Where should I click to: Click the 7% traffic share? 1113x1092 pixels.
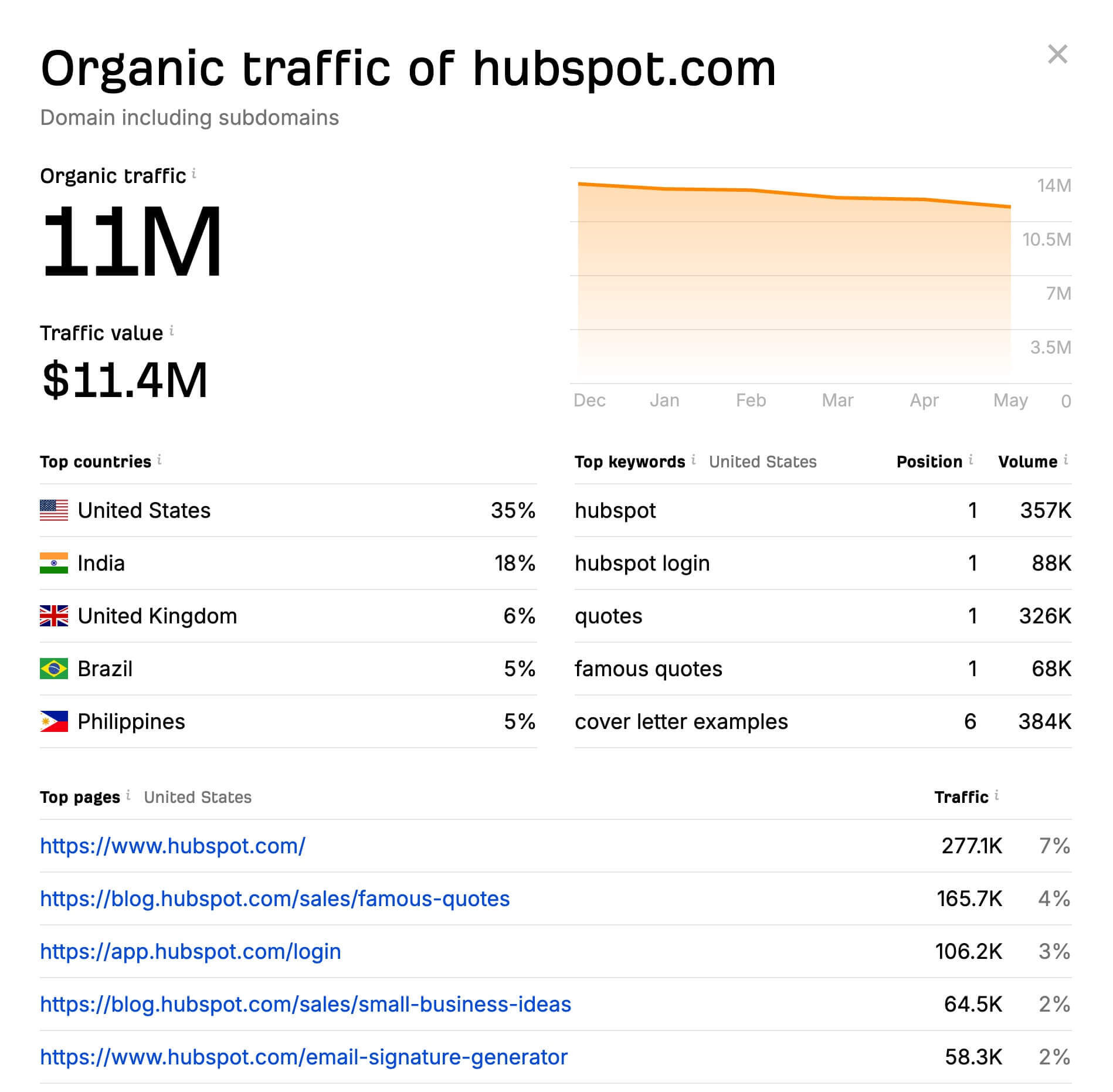pyautogui.click(x=1054, y=846)
